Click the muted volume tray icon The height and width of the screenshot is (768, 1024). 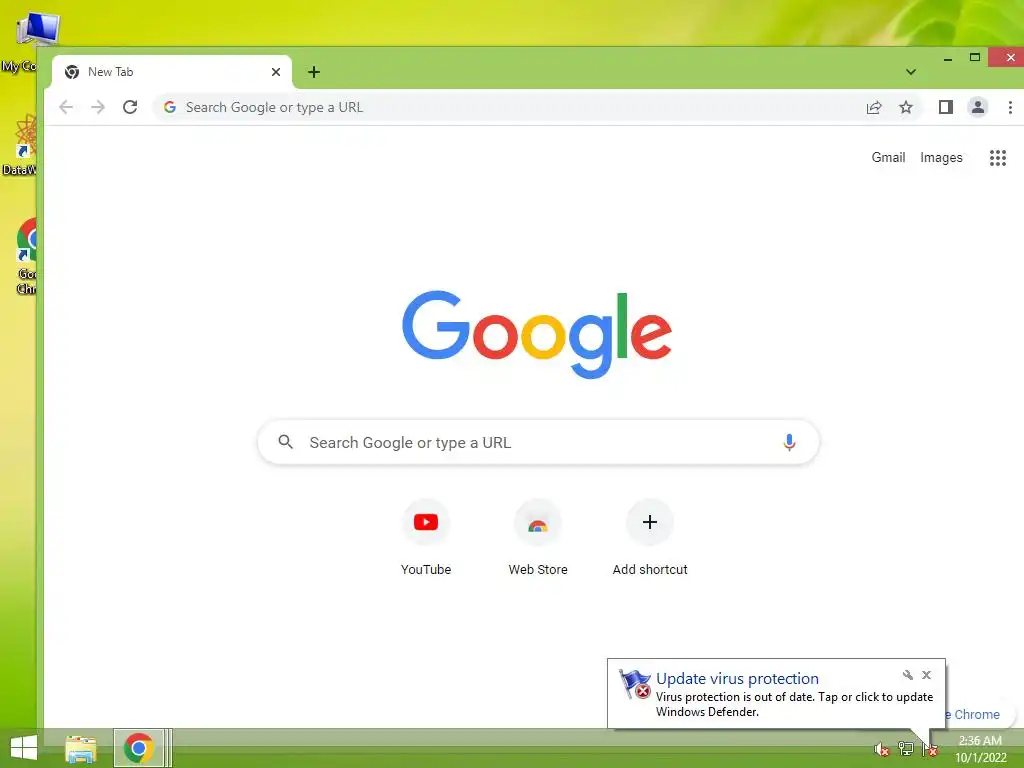882,750
